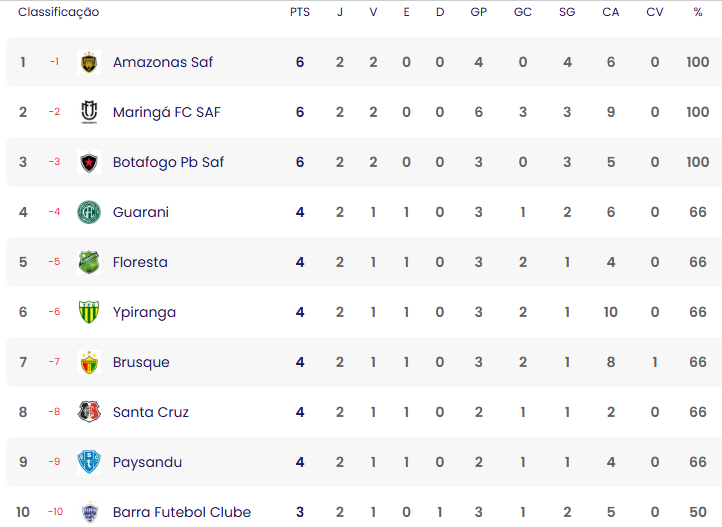Image resolution: width=722 pixels, height=527 pixels.
Task: Open Barra Futebol Clube team link
Action: pos(182,512)
